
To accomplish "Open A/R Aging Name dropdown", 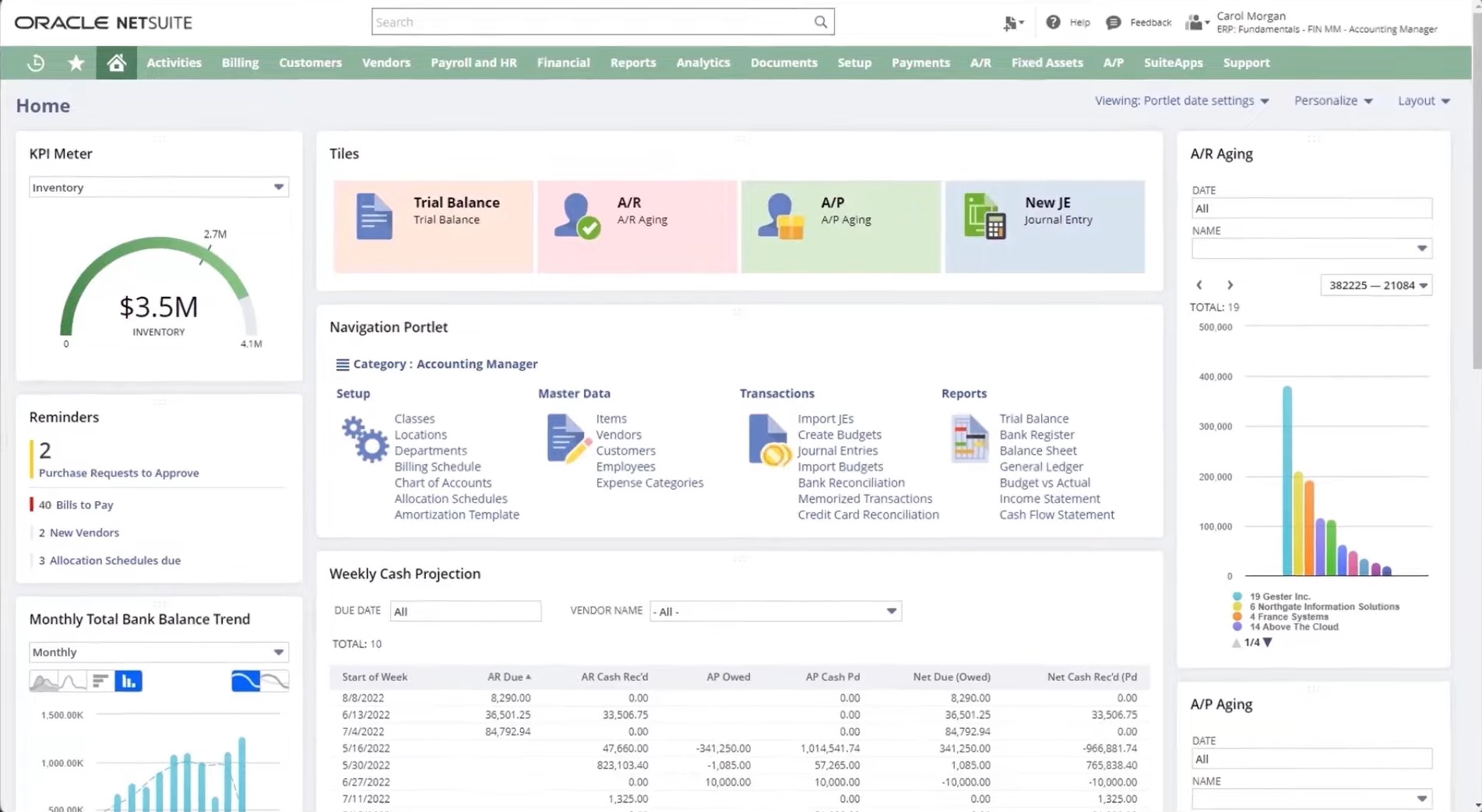I will pyautogui.click(x=1311, y=248).
